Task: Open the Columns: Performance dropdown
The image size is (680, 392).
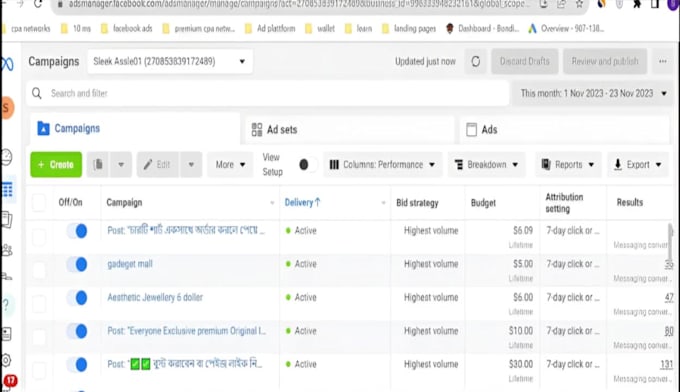Action: click(382, 164)
